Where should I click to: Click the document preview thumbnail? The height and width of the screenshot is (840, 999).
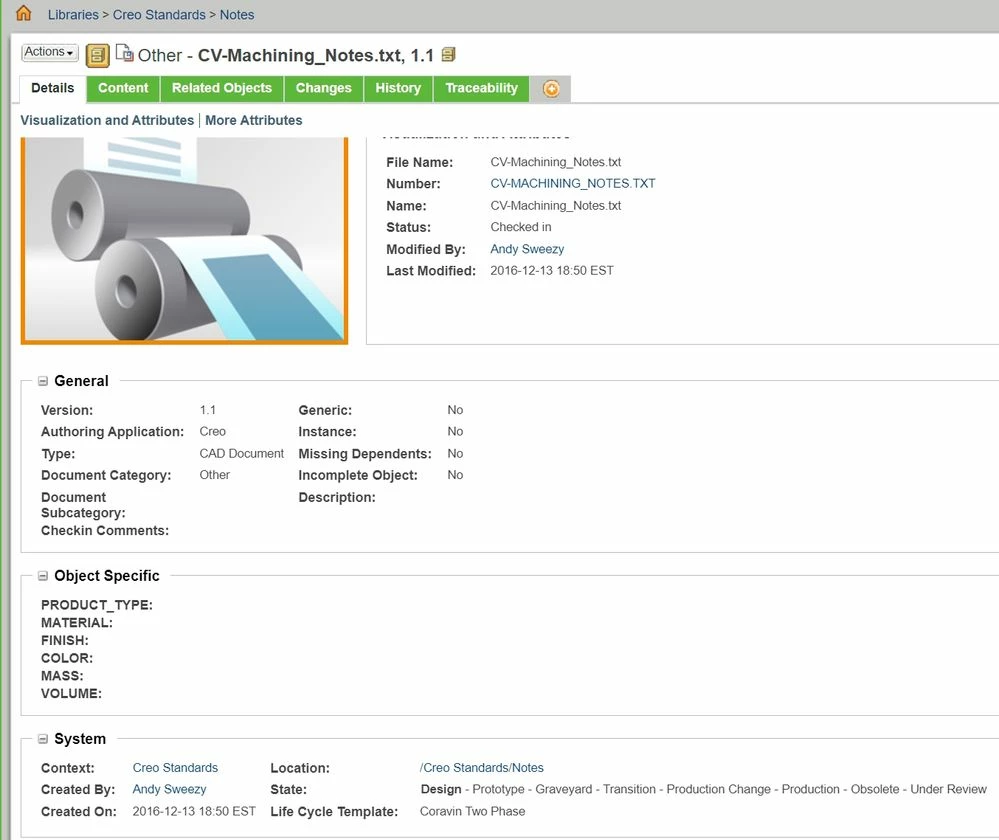[184, 240]
